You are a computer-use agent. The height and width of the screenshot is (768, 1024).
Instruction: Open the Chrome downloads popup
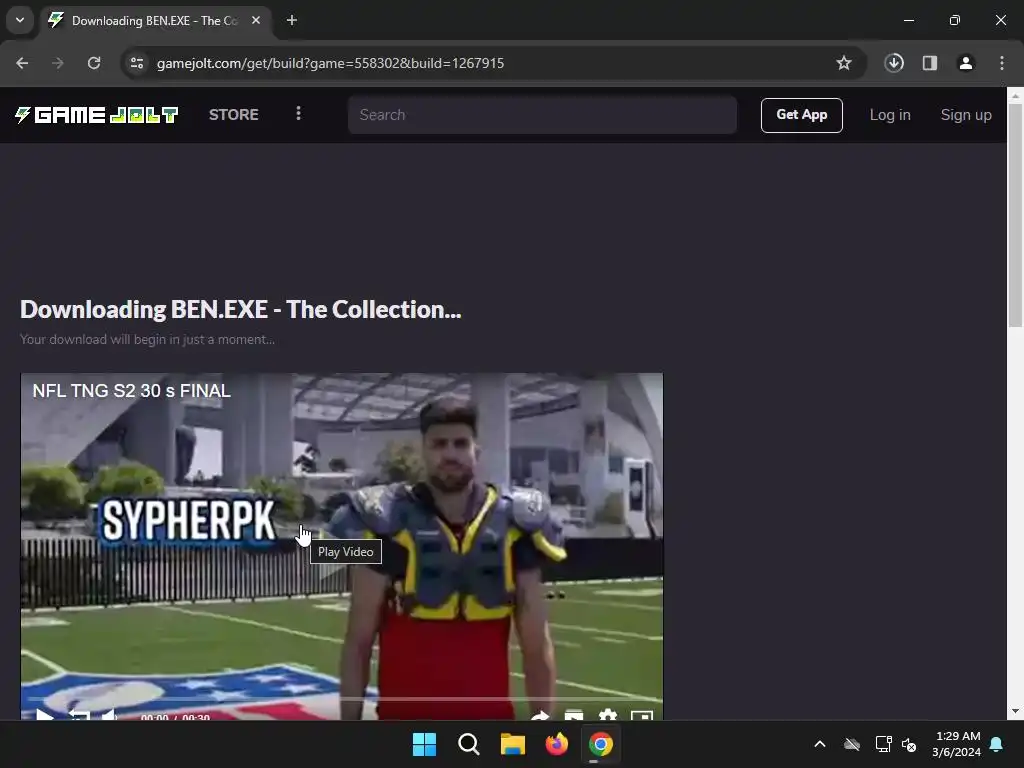(x=894, y=63)
